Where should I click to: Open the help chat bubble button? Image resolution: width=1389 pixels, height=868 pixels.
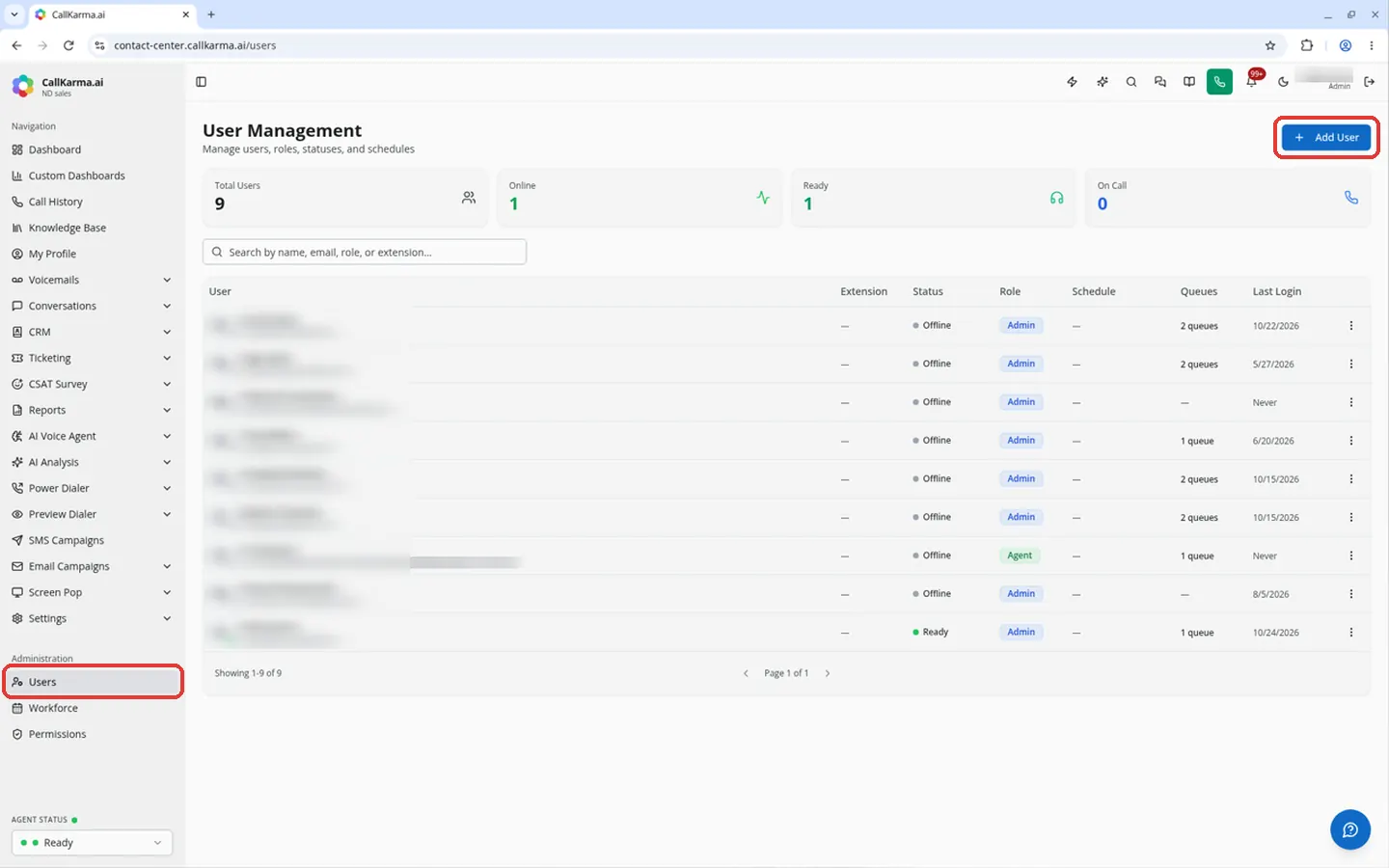point(1350,829)
